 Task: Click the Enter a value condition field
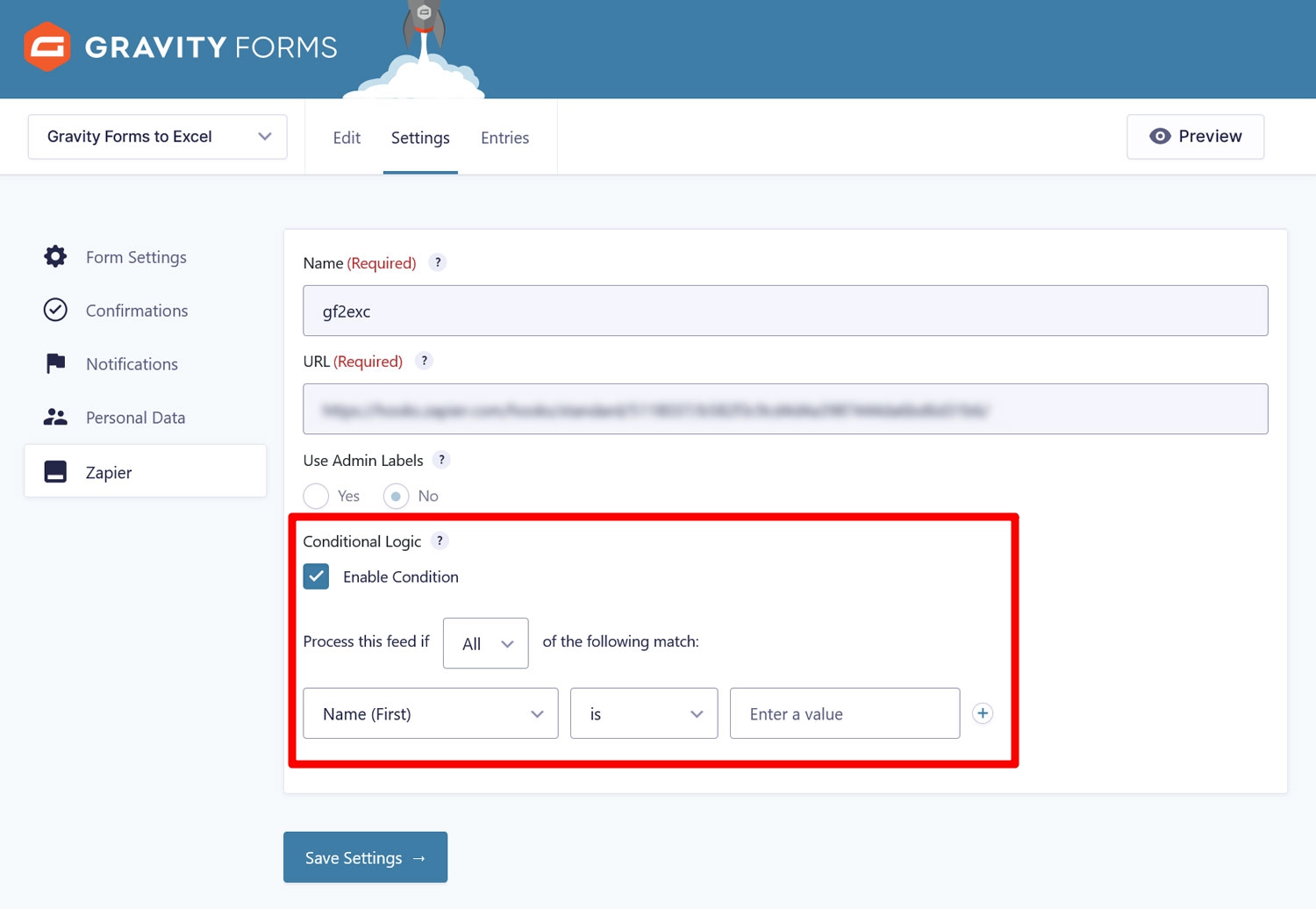pyautogui.click(x=845, y=713)
